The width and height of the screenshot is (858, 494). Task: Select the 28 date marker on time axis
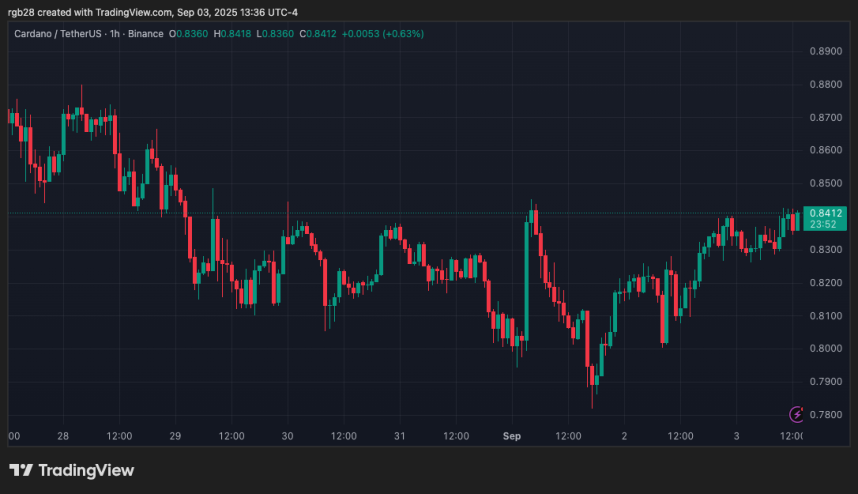63,436
